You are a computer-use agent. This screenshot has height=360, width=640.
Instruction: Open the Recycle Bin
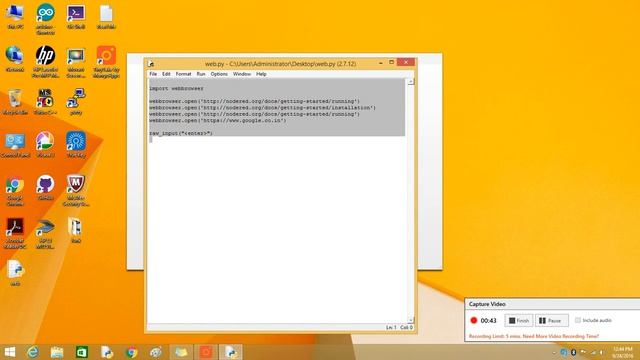click(15, 102)
